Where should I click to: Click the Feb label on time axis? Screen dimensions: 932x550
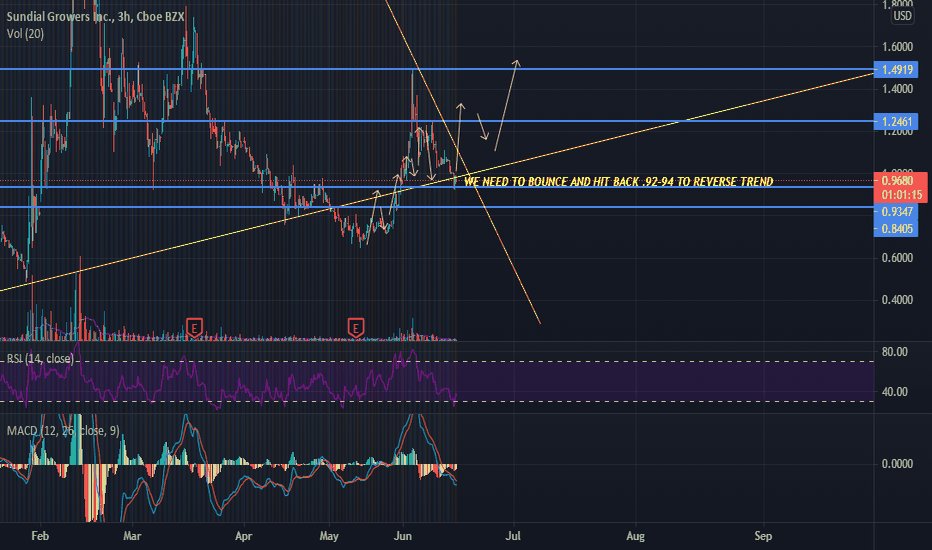(40, 536)
